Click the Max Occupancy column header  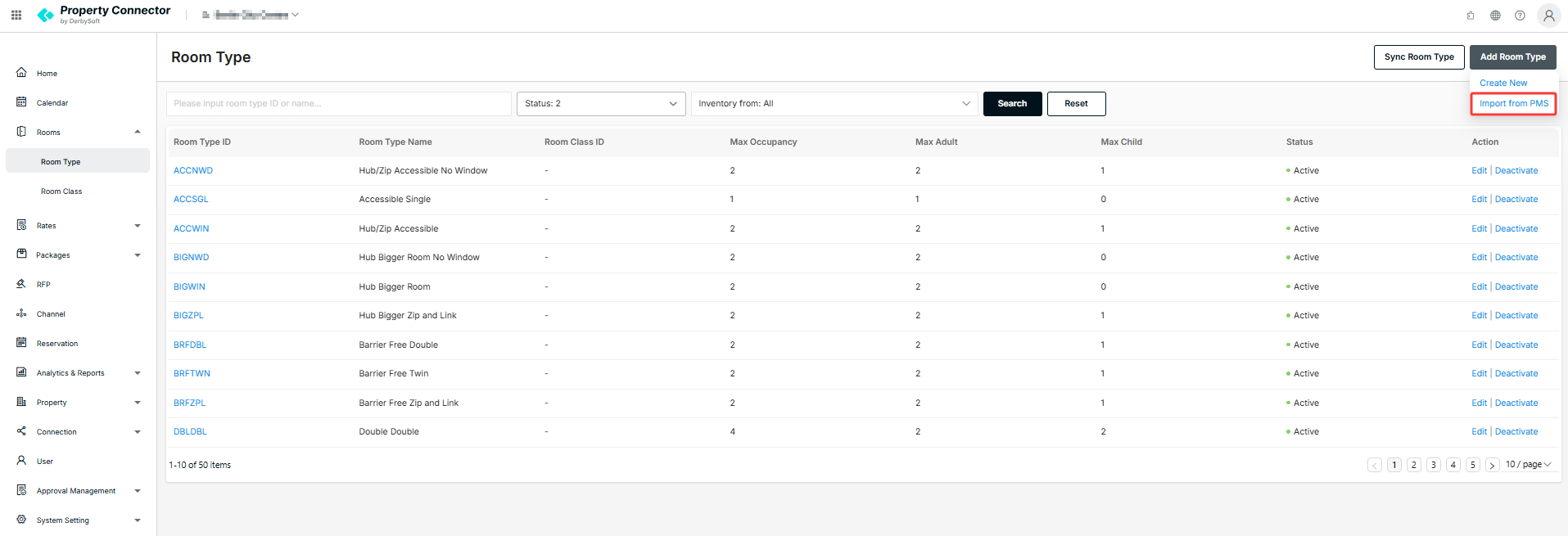(x=763, y=142)
